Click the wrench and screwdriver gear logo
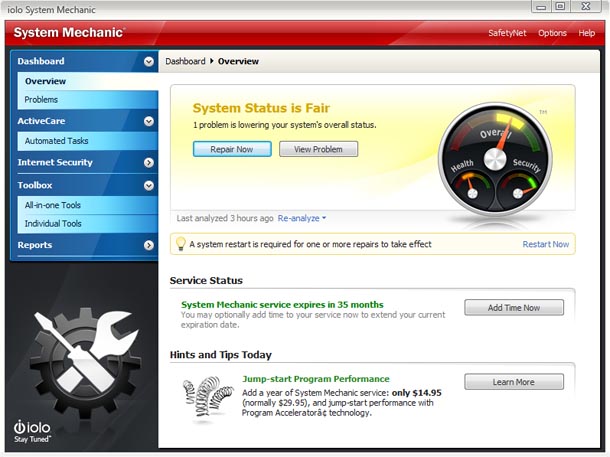610x457 pixels. (84, 361)
